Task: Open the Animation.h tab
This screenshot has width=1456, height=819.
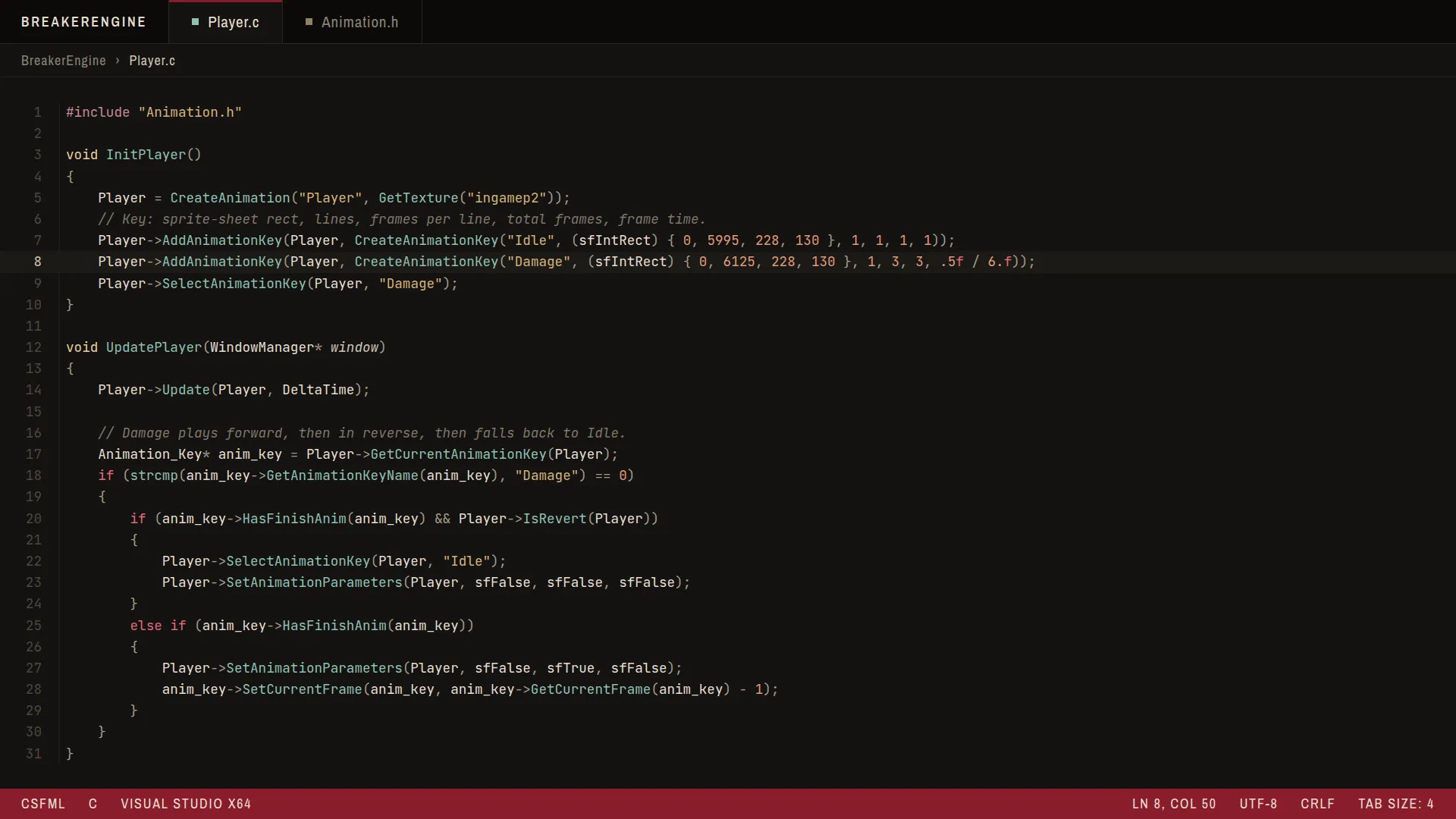Action: click(x=352, y=22)
